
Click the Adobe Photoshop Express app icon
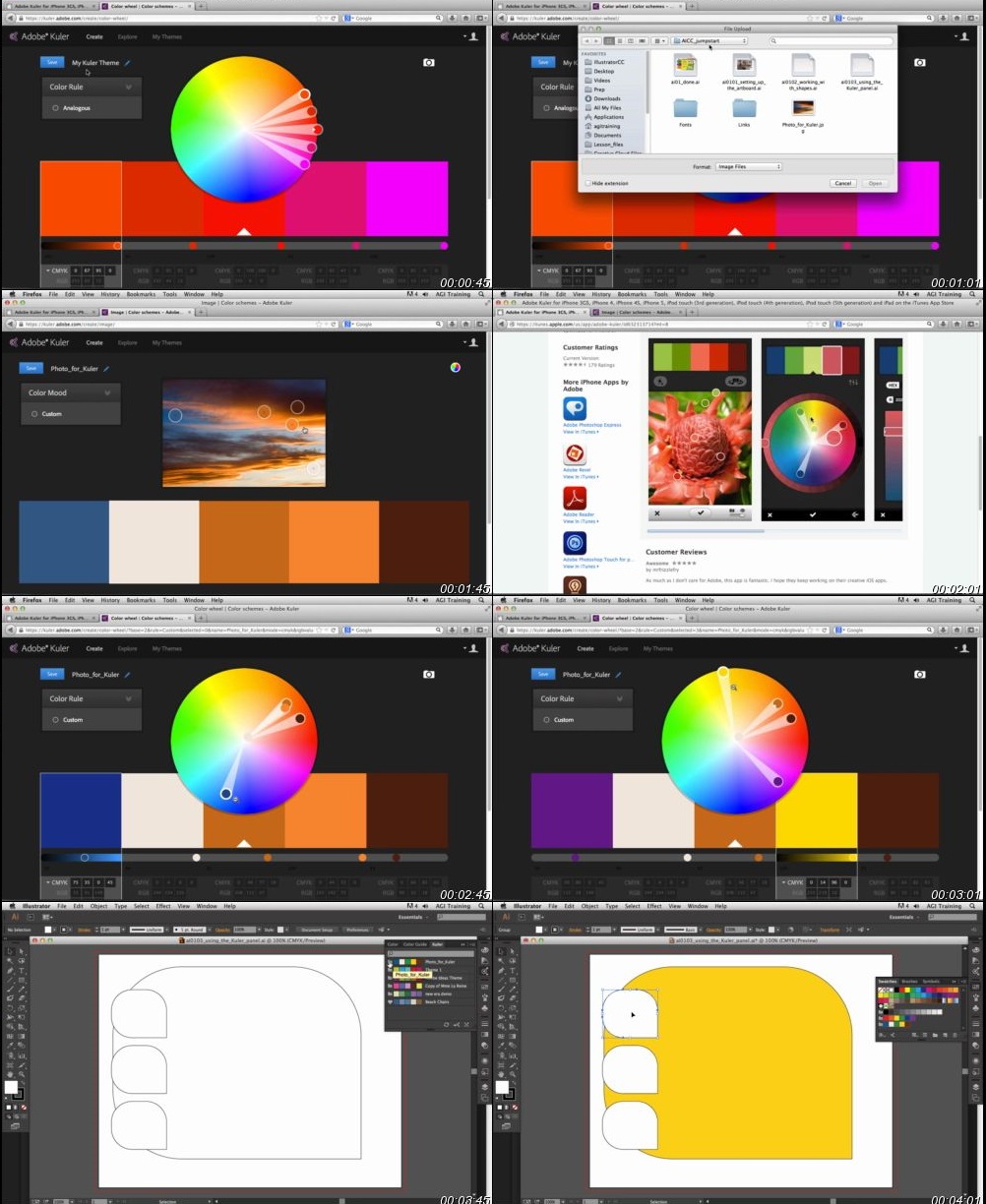point(575,409)
